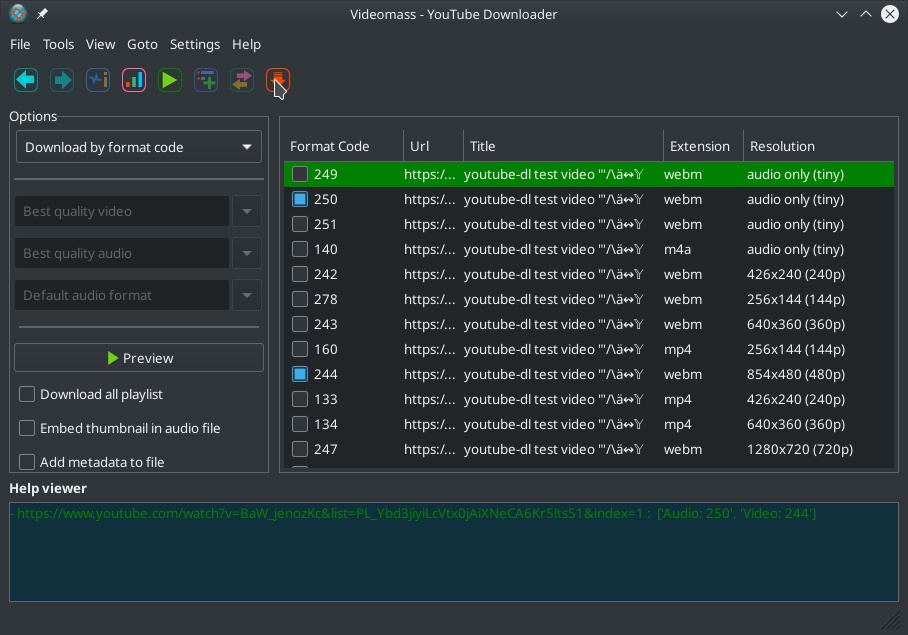Image resolution: width=908 pixels, height=635 pixels.
Task: Open the View menu
Action: click(100, 45)
